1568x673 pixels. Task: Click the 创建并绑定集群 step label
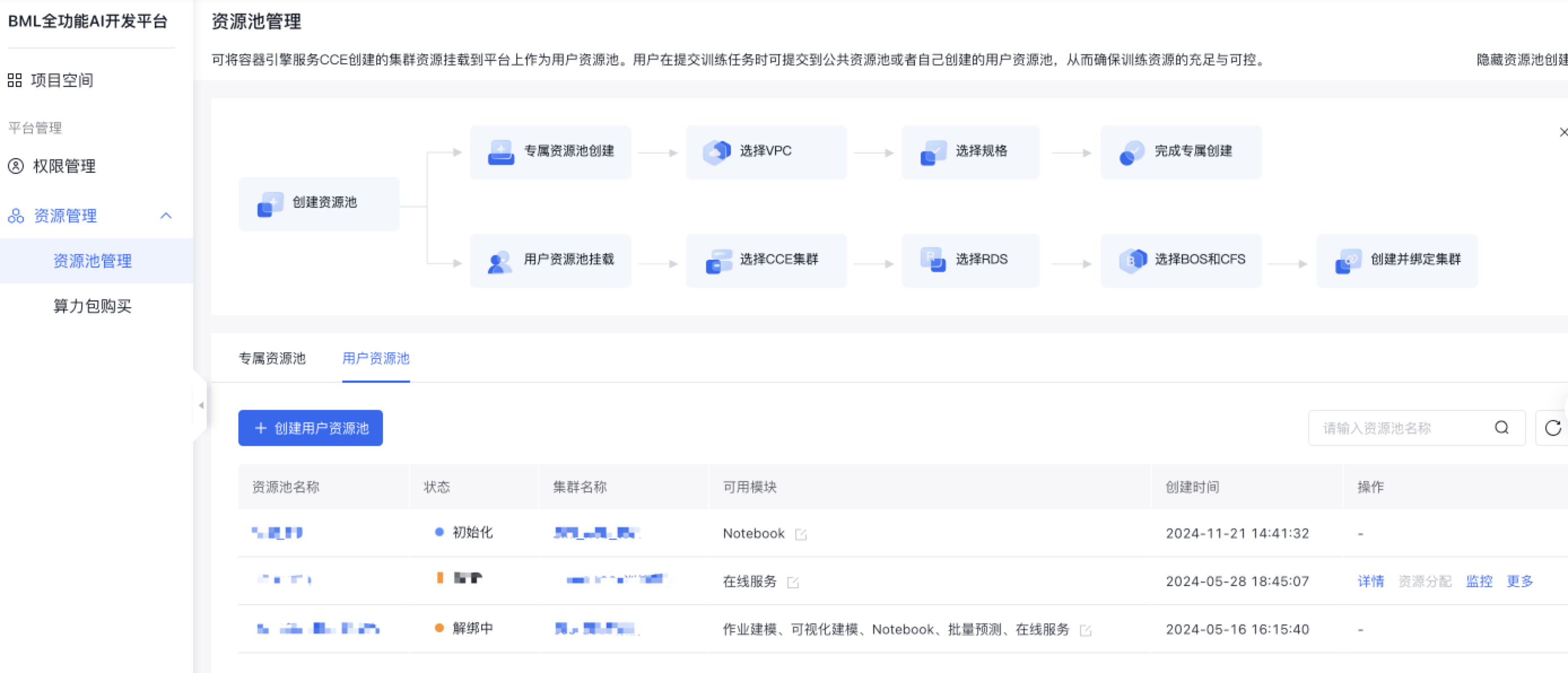coord(1415,259)
